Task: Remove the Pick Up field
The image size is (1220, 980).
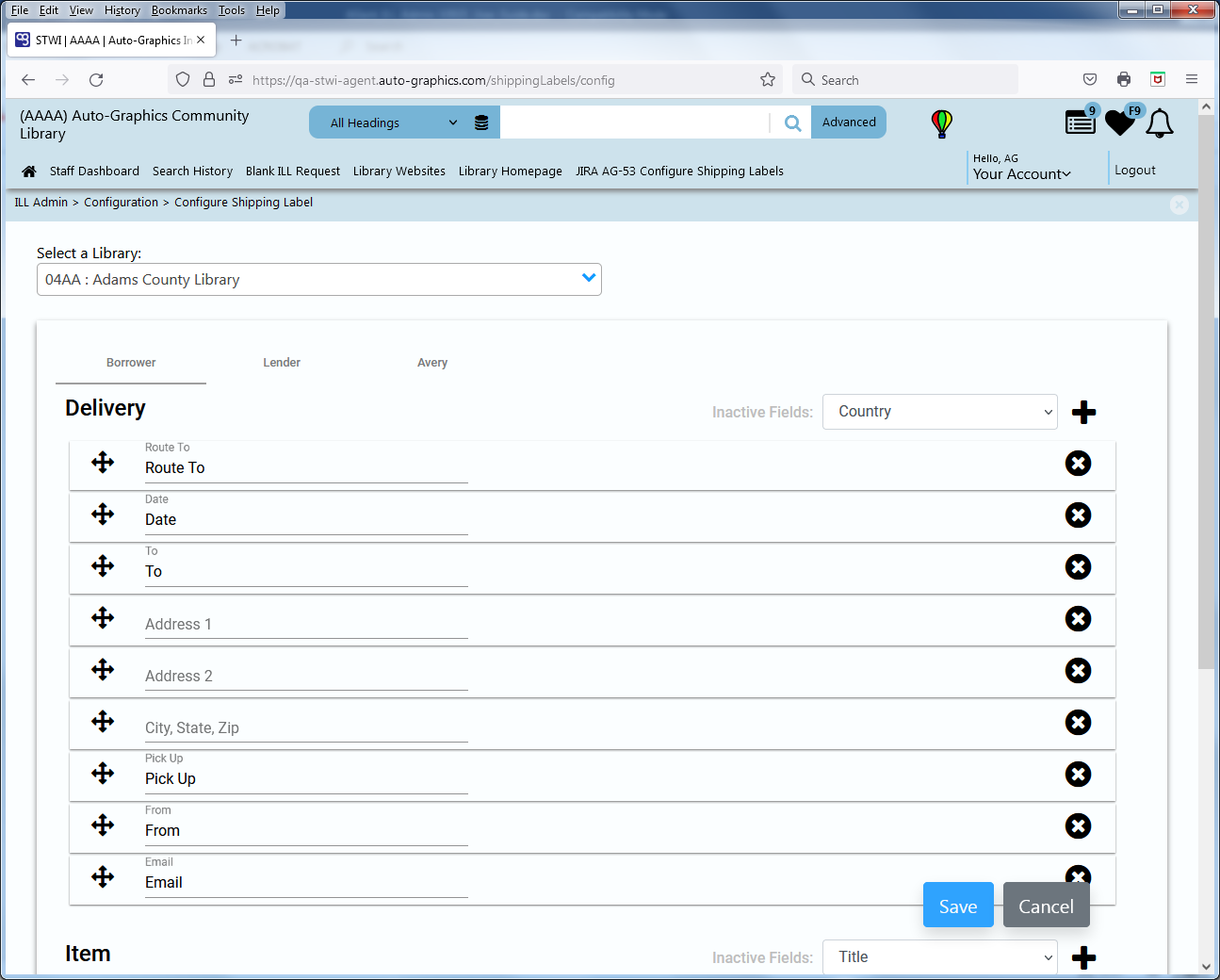Action: [x=1078, y=775]
